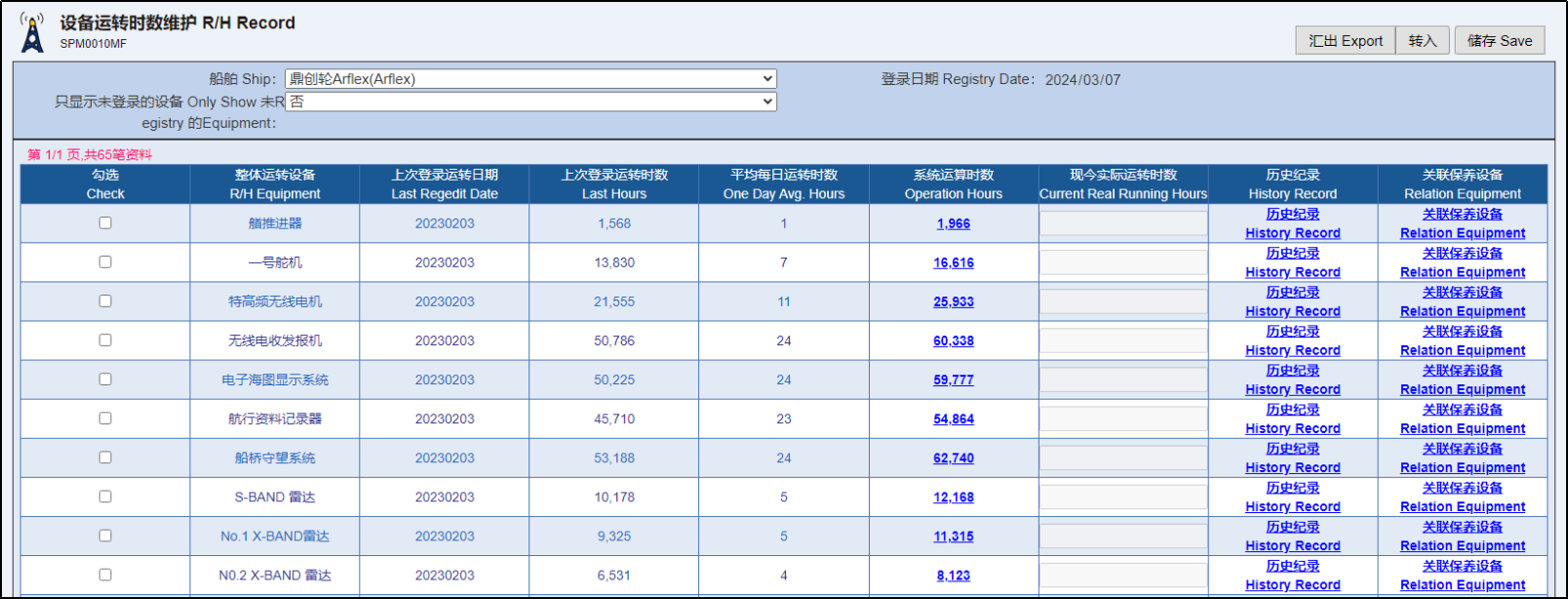The width and height of the screenshot is (1568, 599).
Task: Select the S-BAND 雷达 row checkbox
Action: tap(105, 497)
